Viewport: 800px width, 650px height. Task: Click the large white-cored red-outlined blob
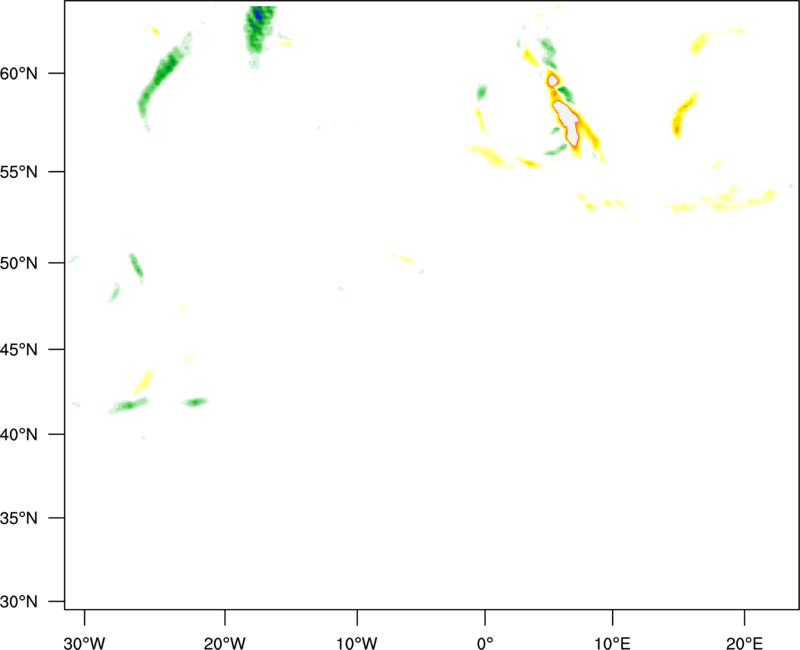point(569,120)
